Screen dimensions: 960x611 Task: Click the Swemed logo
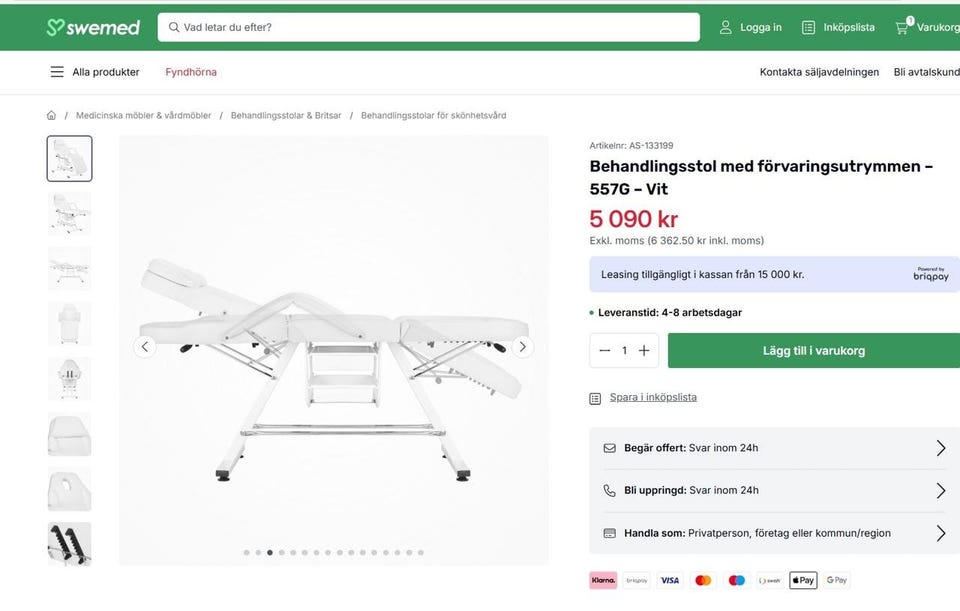click(x=93, y=27)
